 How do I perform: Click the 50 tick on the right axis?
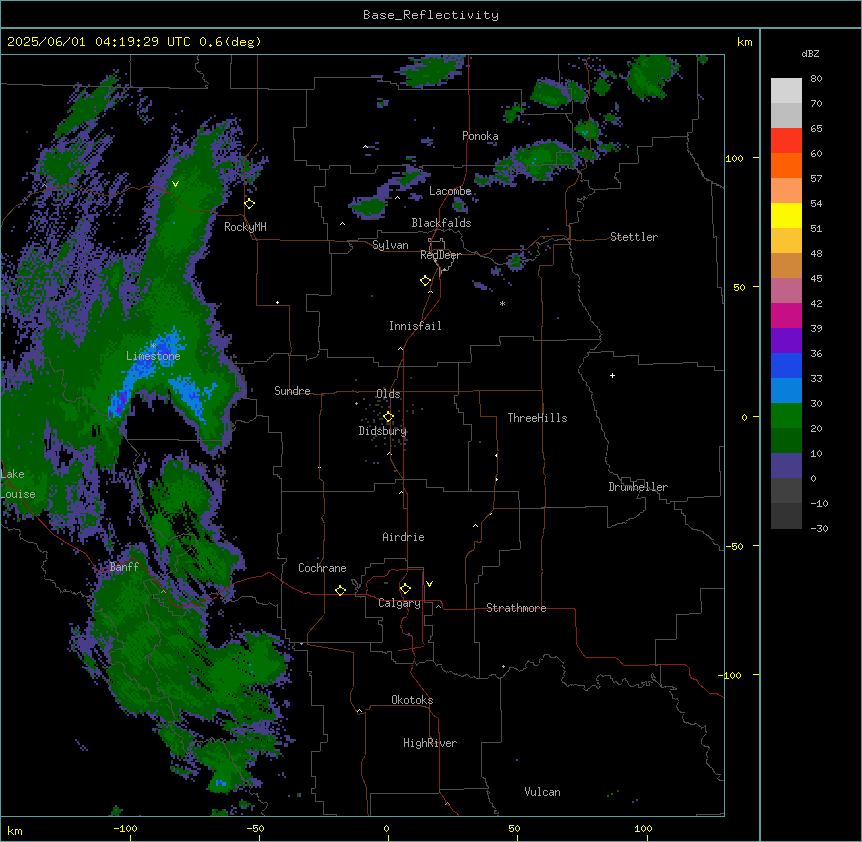point(739,287)
